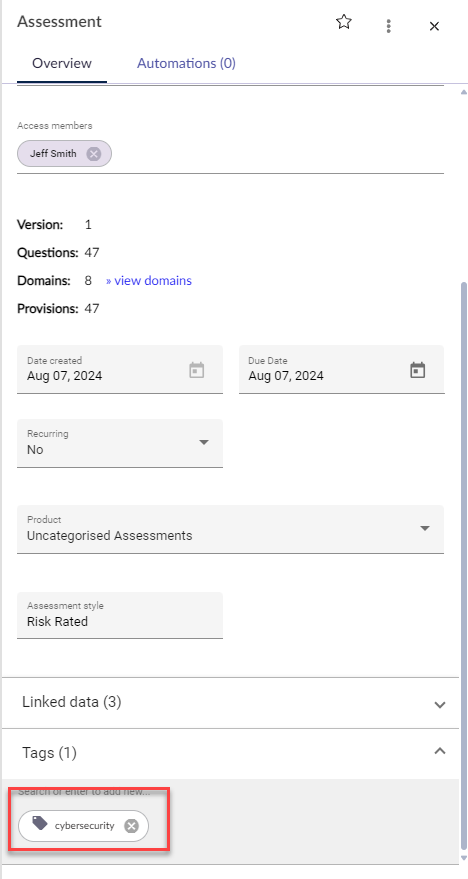Click the tag icon on the cybersecurity chip
This screenshot has width=468, height=879.
pyautogui.click(x=40, y=824)
